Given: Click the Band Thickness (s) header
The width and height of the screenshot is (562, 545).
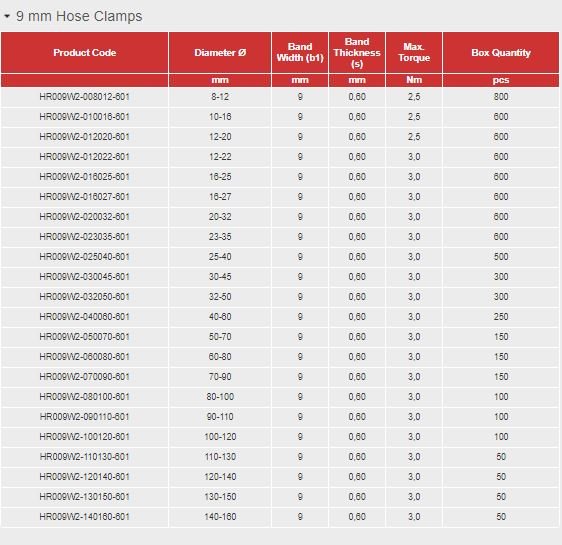Looking at the screenshot, I should [x=357, y=53].
